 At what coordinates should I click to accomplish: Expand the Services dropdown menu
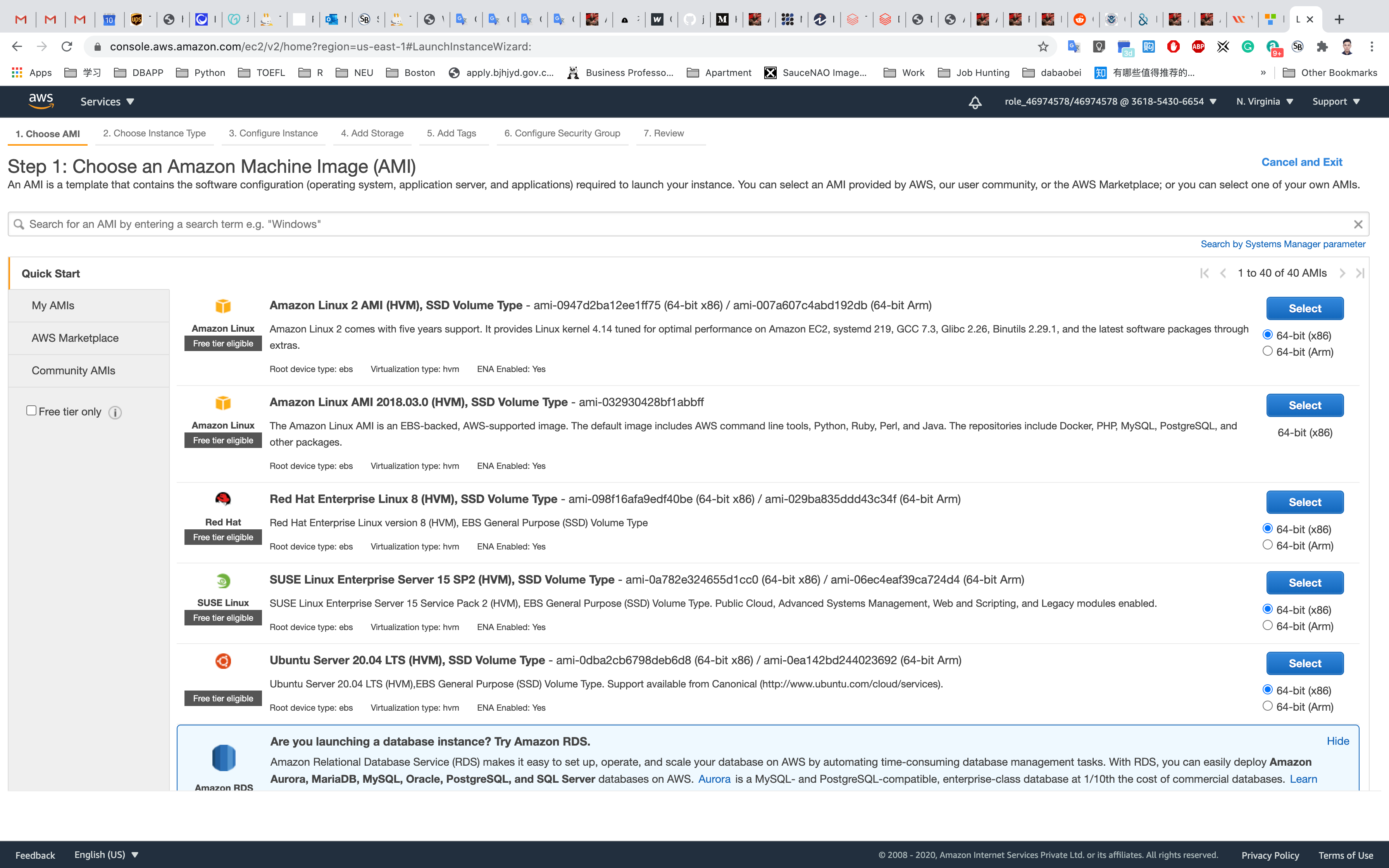point(107,102)
